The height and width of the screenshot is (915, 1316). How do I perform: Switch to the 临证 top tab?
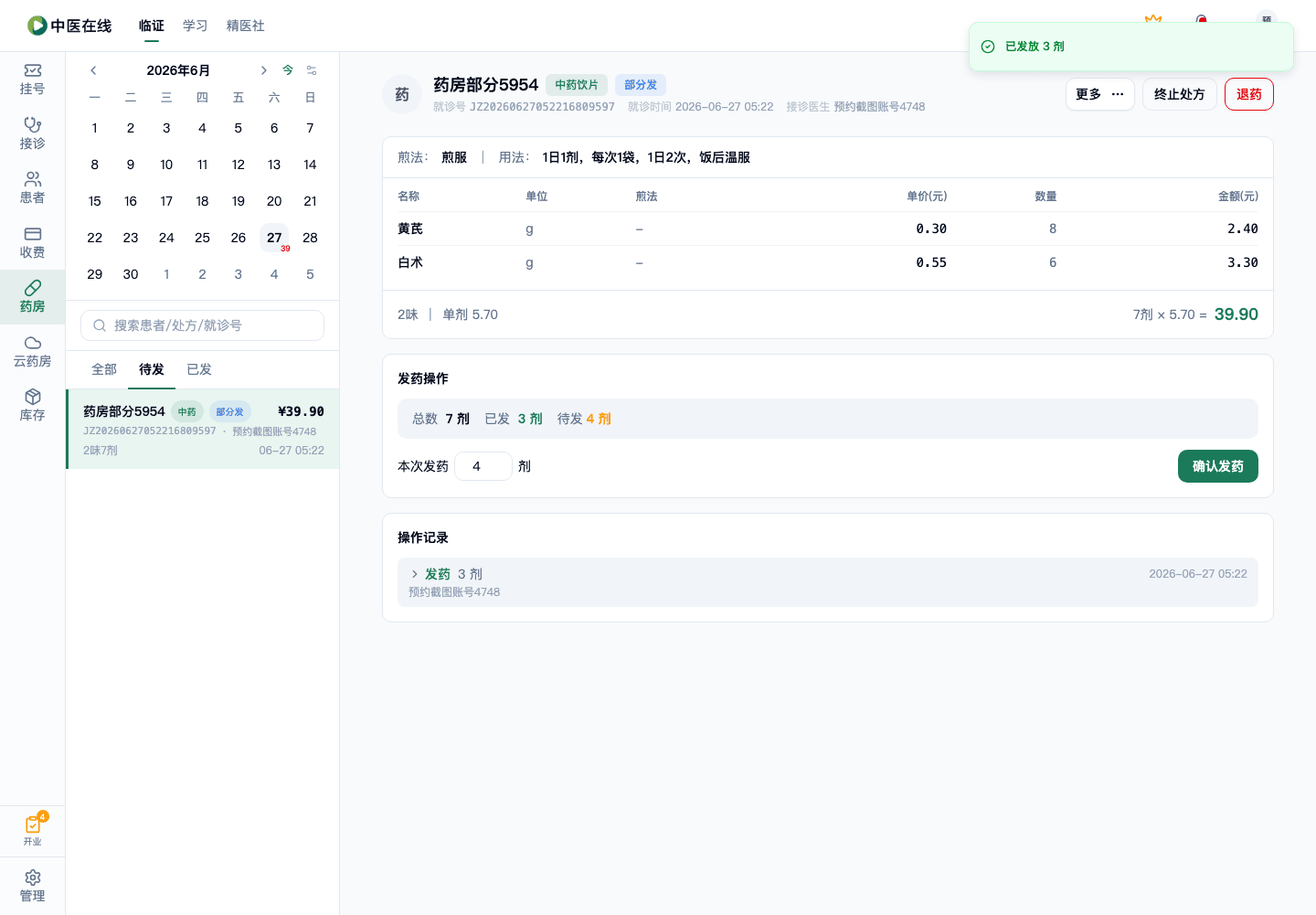click(x=152, y=26)
